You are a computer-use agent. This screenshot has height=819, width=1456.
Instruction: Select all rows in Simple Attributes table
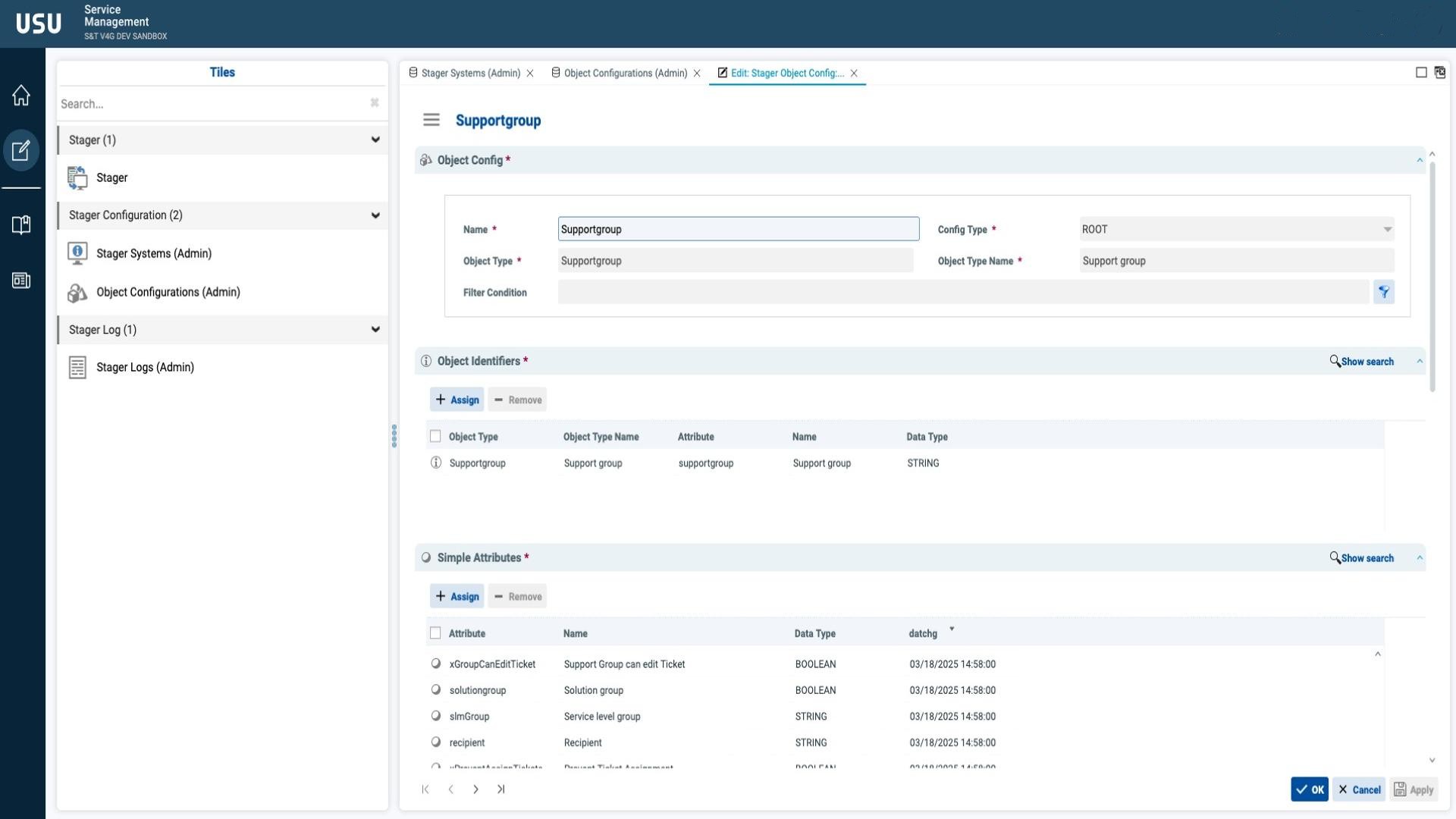click(435, 633)
